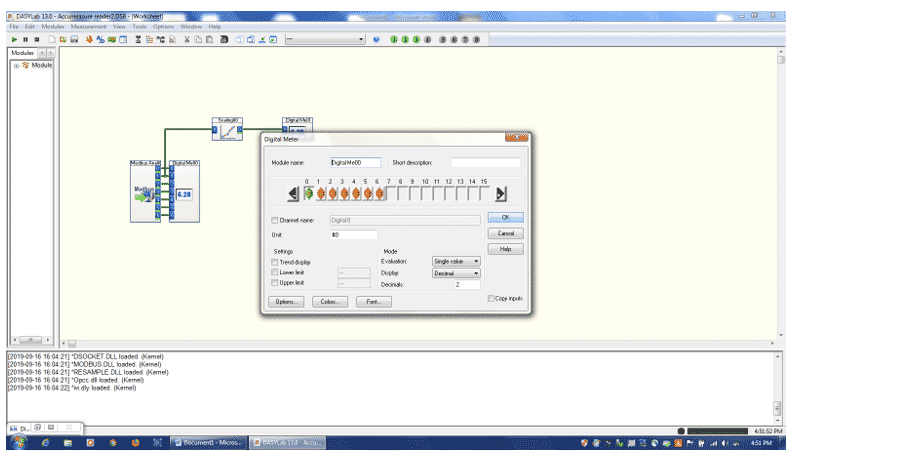Click the Colors... button

[x=328, y=301]
